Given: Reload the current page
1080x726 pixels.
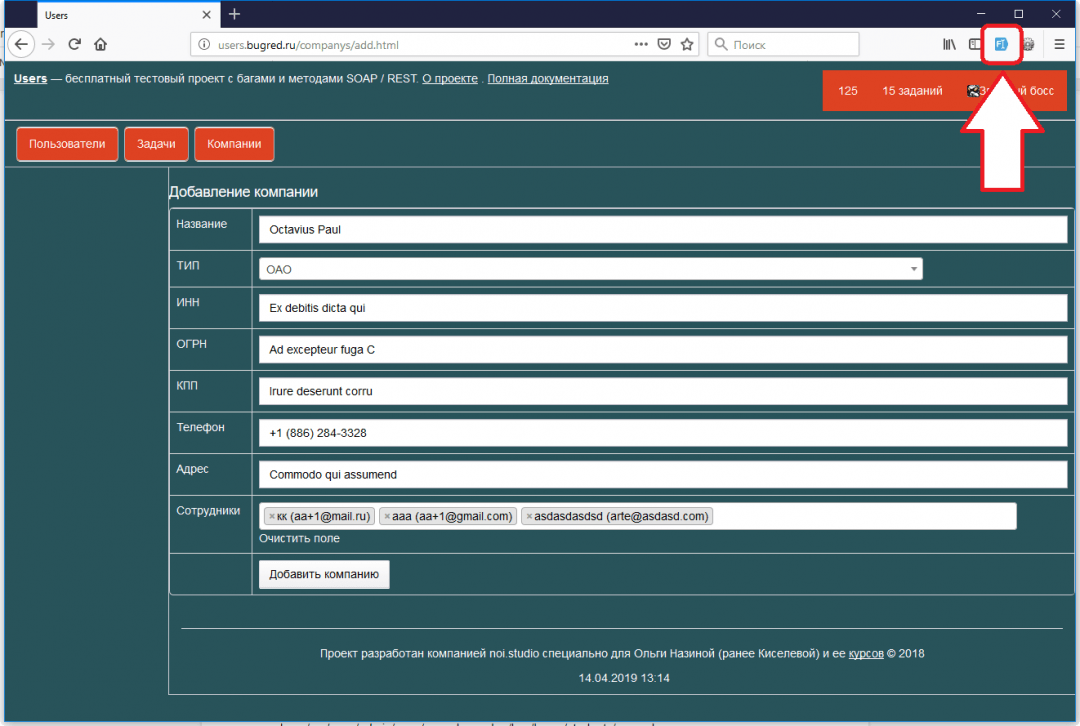Looking at the screenshot, I should [74, 44].
